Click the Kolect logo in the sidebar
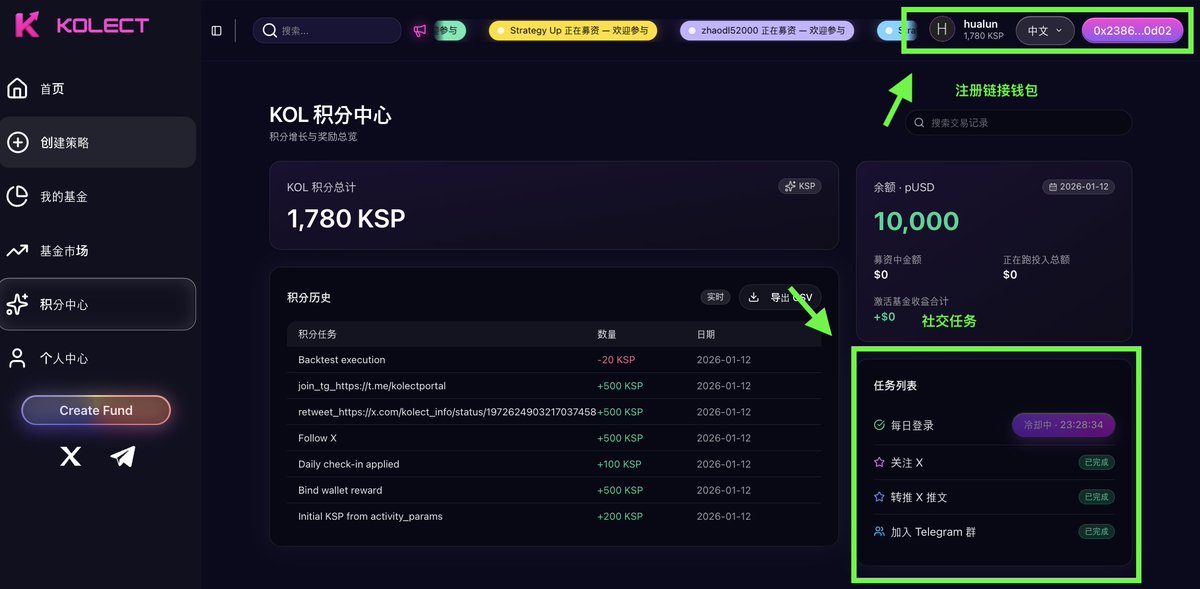The height and width of the screenshot is (589, 1200). pos(82,26)
